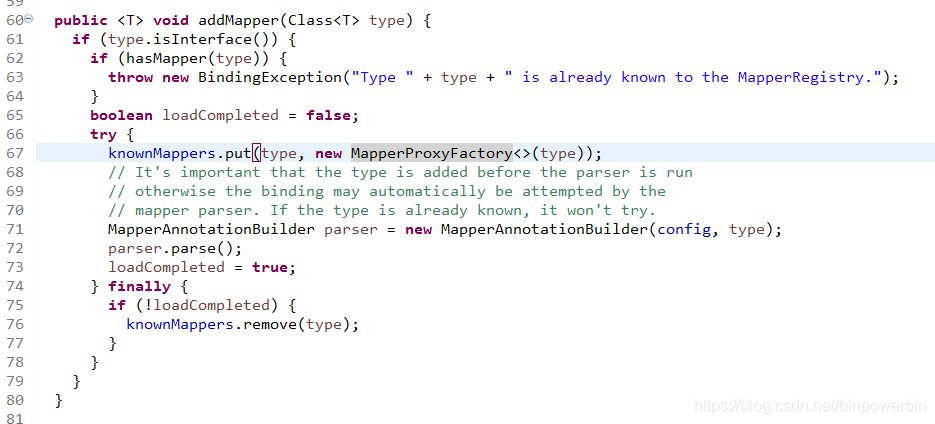
Task: Click knownMappers.remove on line 76
Action: [x=211, y=324]
